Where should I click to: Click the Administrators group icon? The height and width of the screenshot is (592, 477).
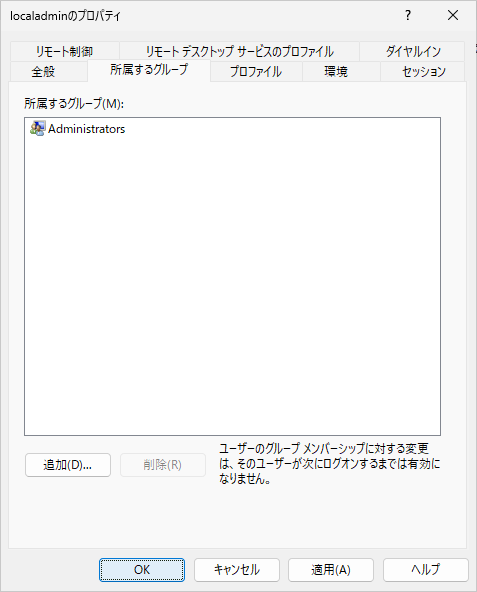37,129
